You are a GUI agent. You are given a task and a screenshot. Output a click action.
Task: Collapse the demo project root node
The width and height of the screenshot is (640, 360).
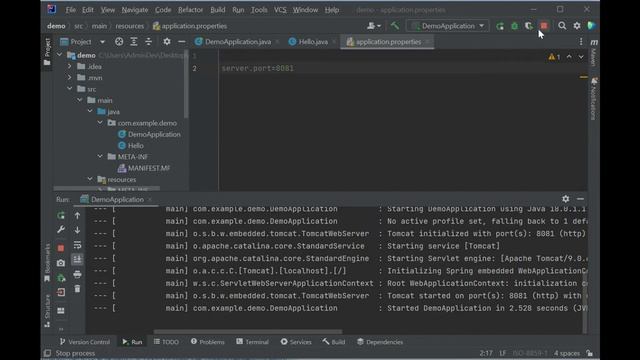pos(60,55)
